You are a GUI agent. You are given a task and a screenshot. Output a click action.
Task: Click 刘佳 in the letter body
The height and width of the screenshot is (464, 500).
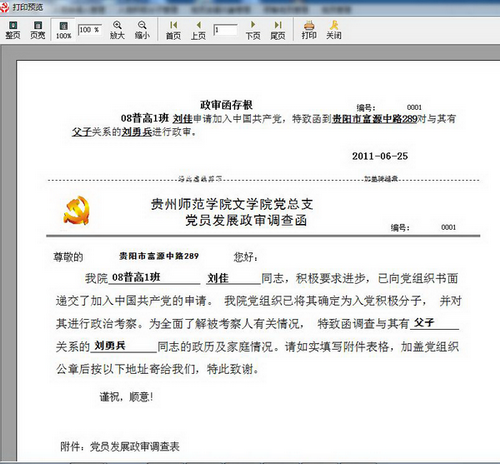pyautogui.click(x=218, y=278)
